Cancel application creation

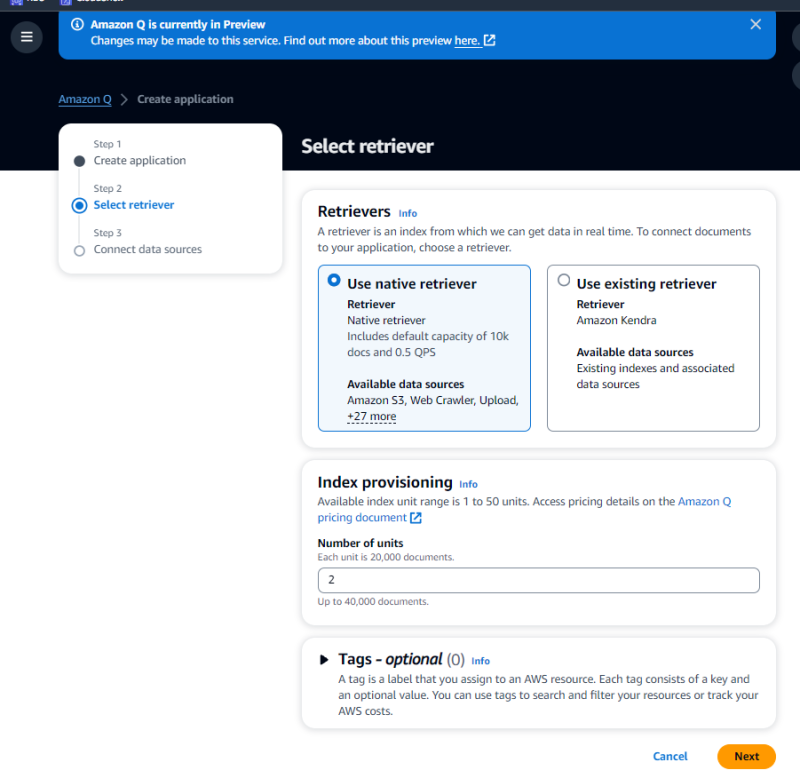pos(670,756)
